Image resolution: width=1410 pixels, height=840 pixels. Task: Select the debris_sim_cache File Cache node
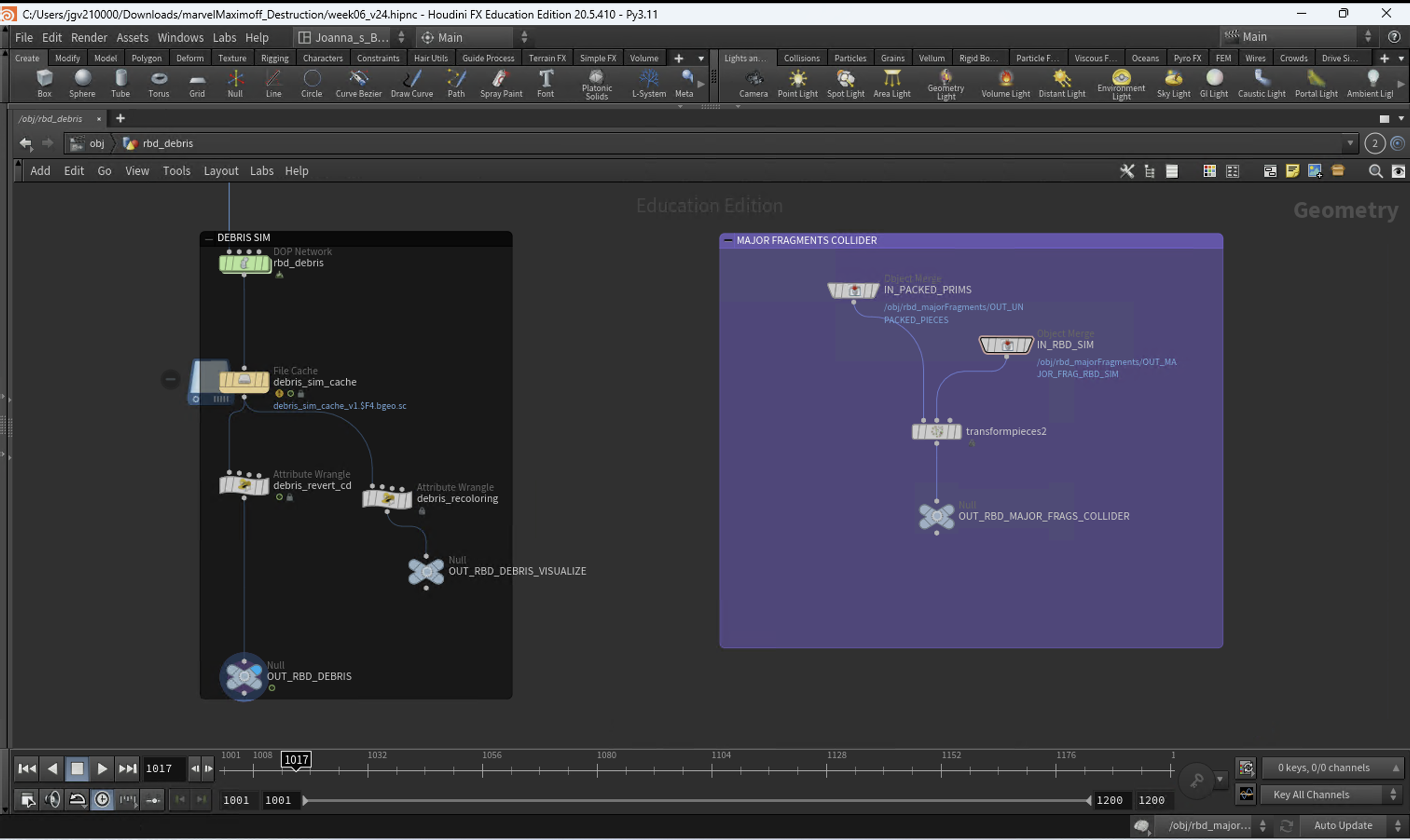[244, 382]
